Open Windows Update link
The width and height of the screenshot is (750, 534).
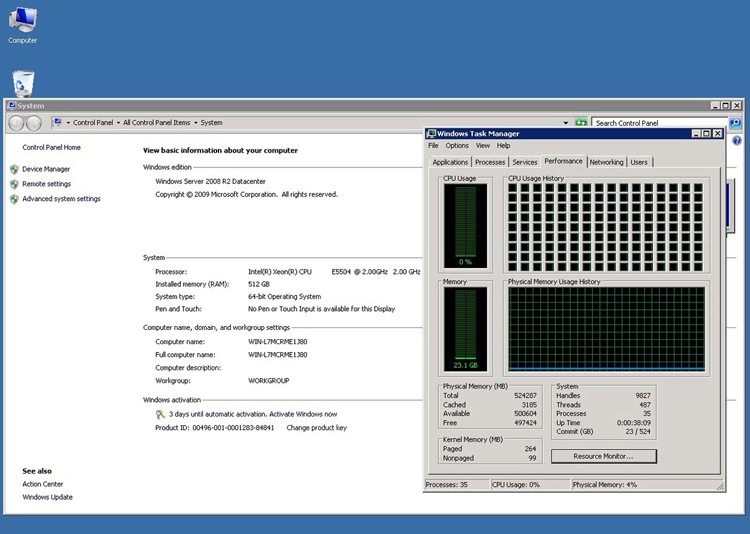[47, 497]
